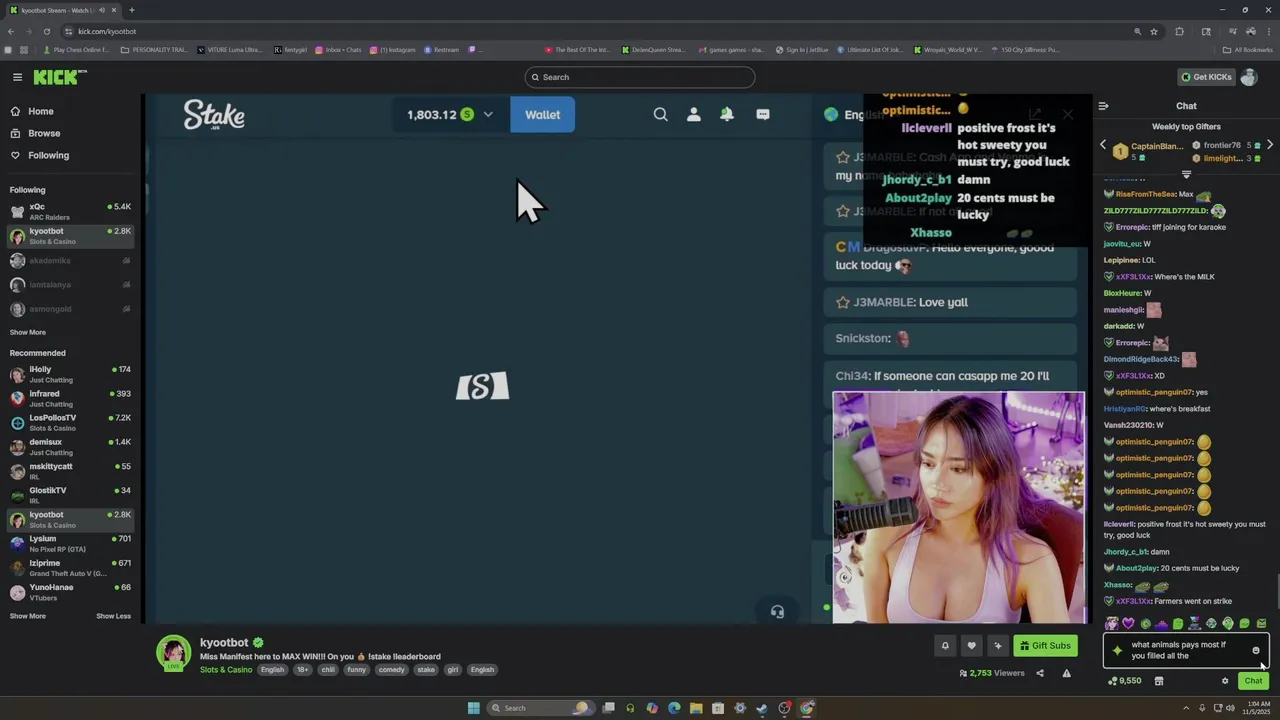Reload the page in the browser
1280x720 pixels.
pyautogui.click(x=46, y=31)
